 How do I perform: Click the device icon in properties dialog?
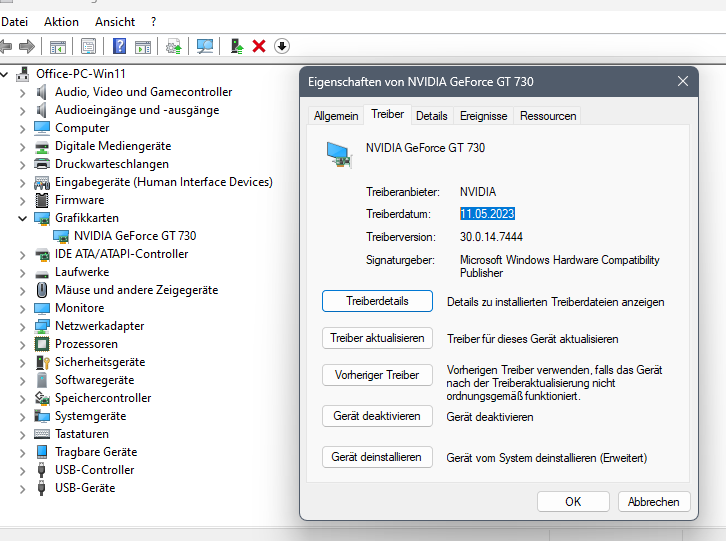coord(339,155)
